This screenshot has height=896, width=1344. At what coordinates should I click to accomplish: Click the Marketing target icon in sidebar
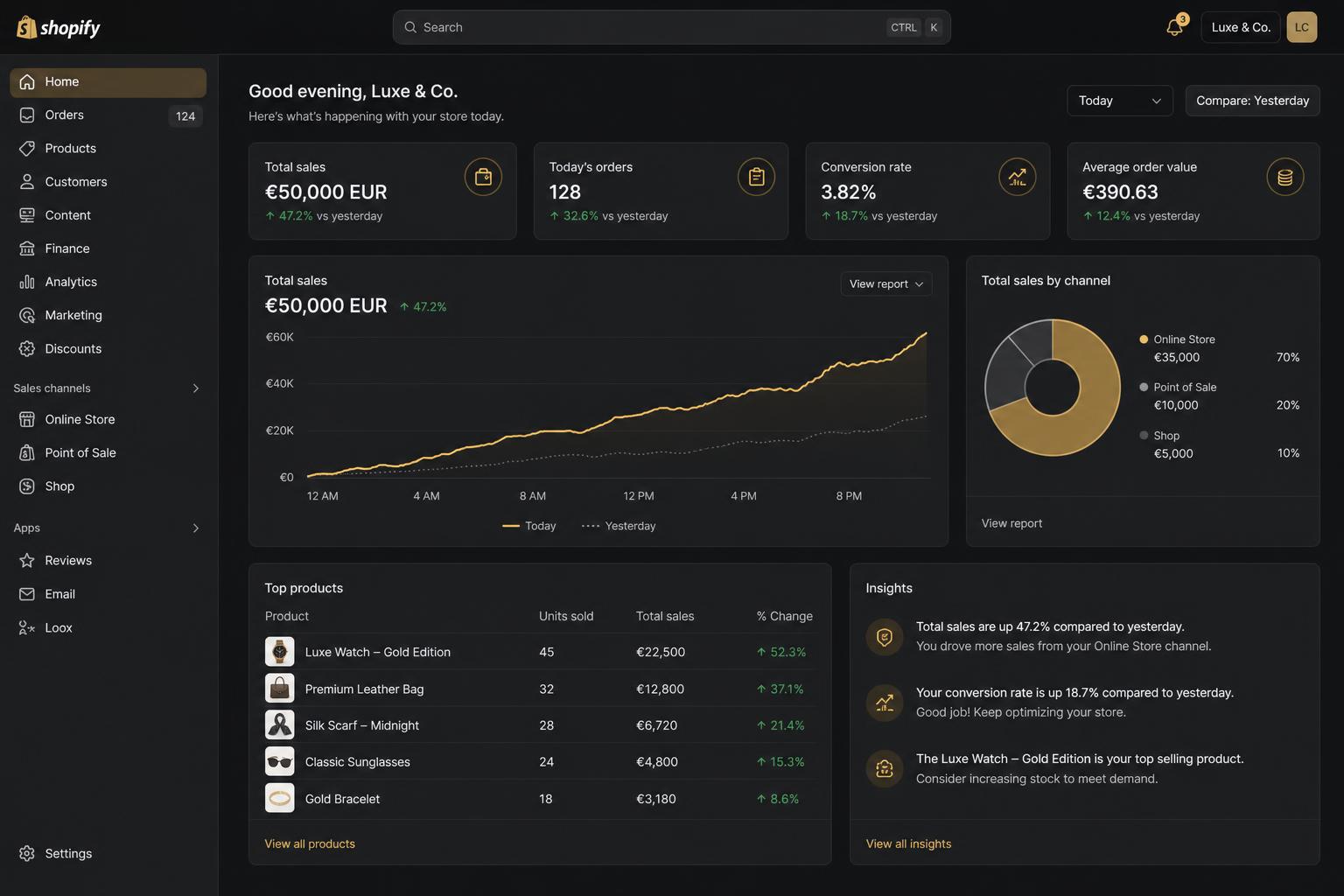27,315
